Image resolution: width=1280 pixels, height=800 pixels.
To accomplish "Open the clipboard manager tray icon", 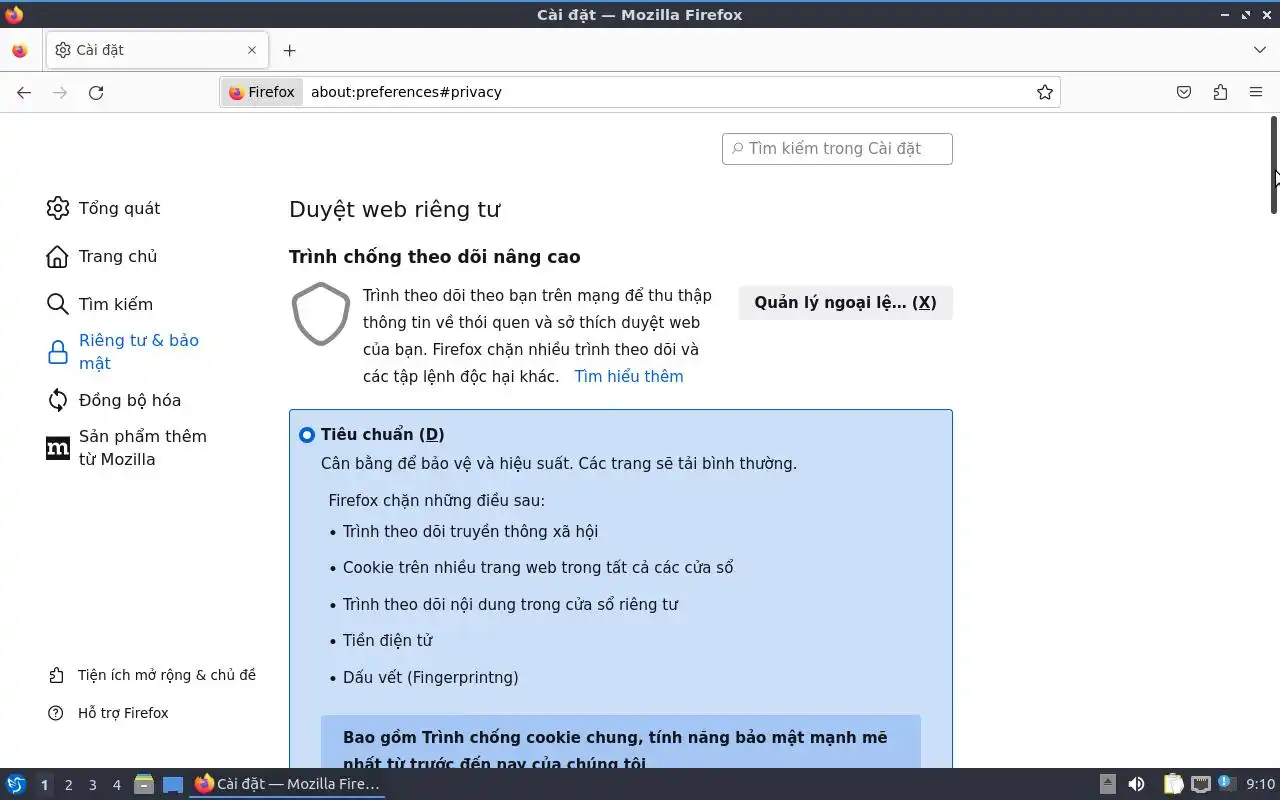I will click(x=1173, y=784).
